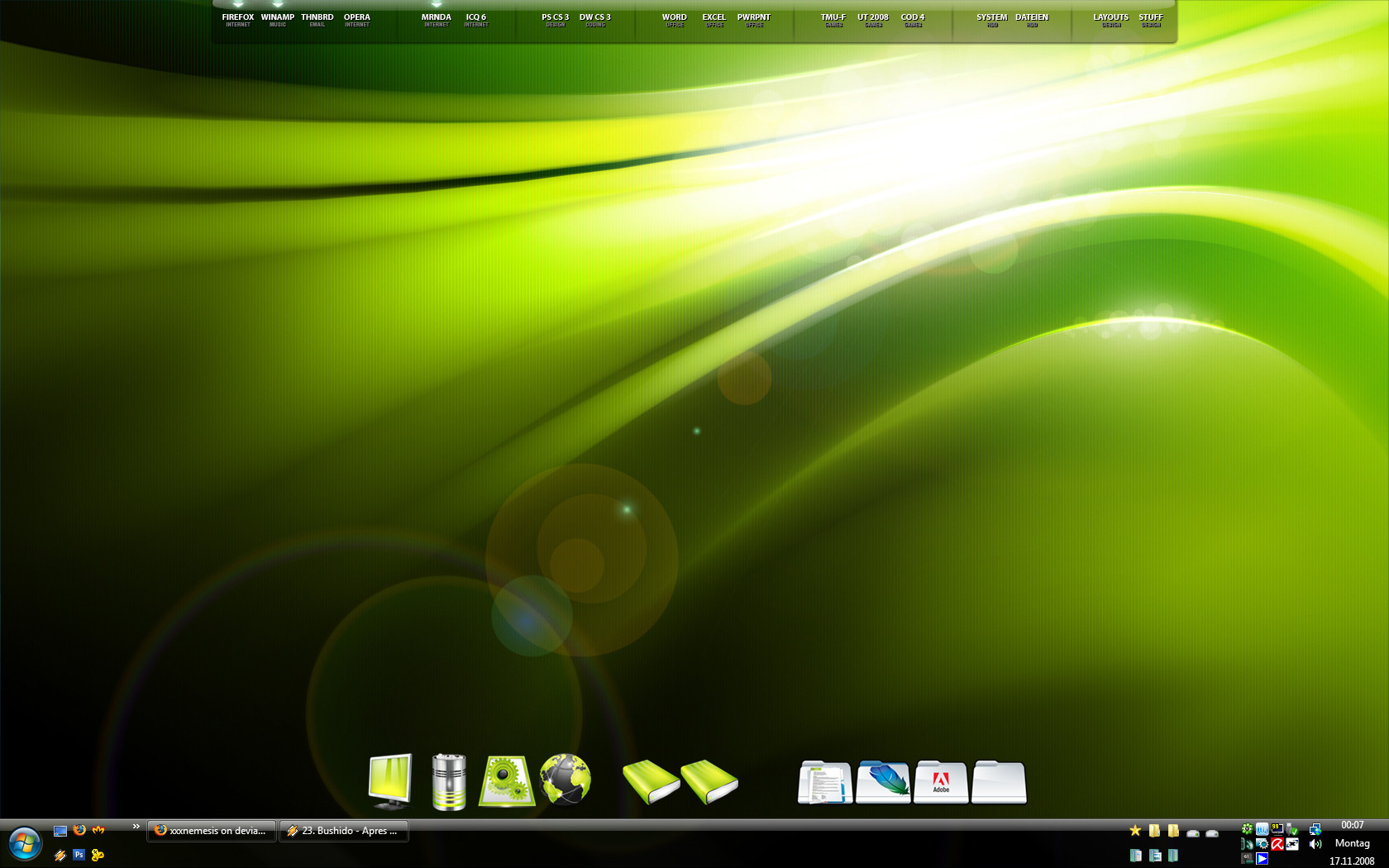Image resolution: width=1389 pixels, height=868 pixels.
Task: Click the blue play arrow tray icon
Action: pos(1262,859)
